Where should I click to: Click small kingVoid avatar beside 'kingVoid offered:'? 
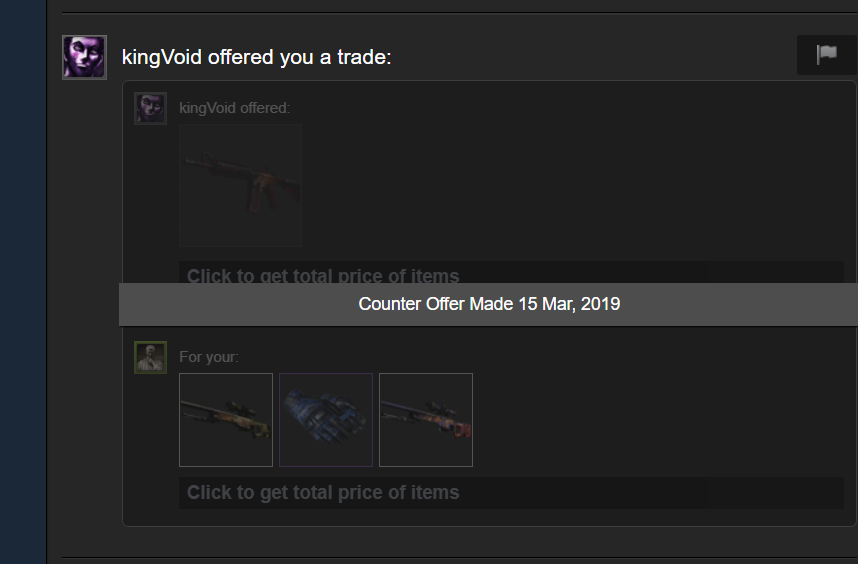coord(150,108)
